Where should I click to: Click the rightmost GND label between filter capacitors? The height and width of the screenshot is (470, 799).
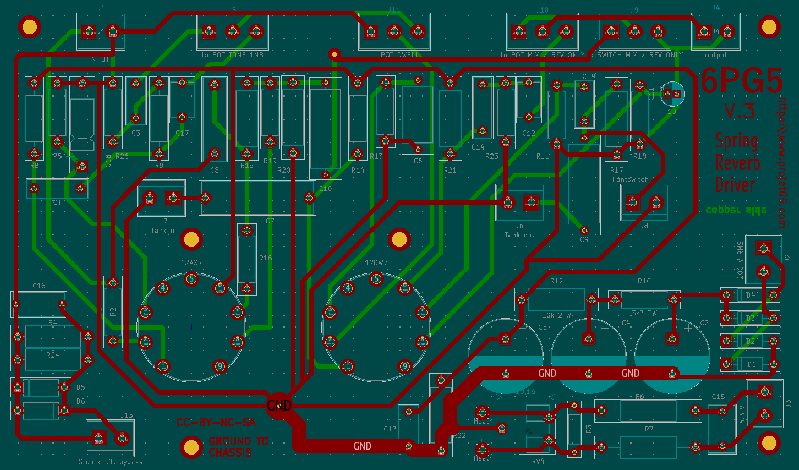[x=629, y=373]
